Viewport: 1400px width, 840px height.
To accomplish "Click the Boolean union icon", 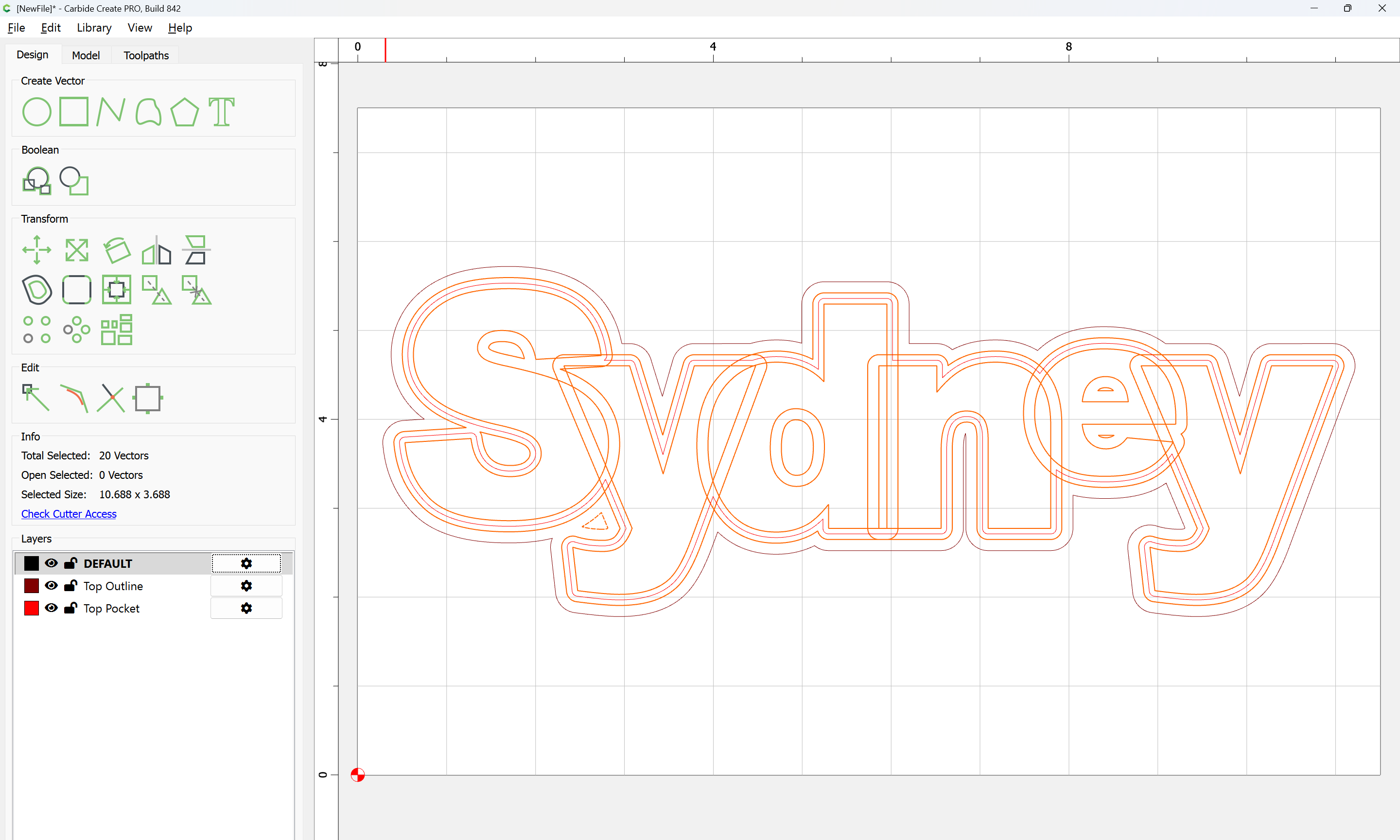I will point(37,181).
